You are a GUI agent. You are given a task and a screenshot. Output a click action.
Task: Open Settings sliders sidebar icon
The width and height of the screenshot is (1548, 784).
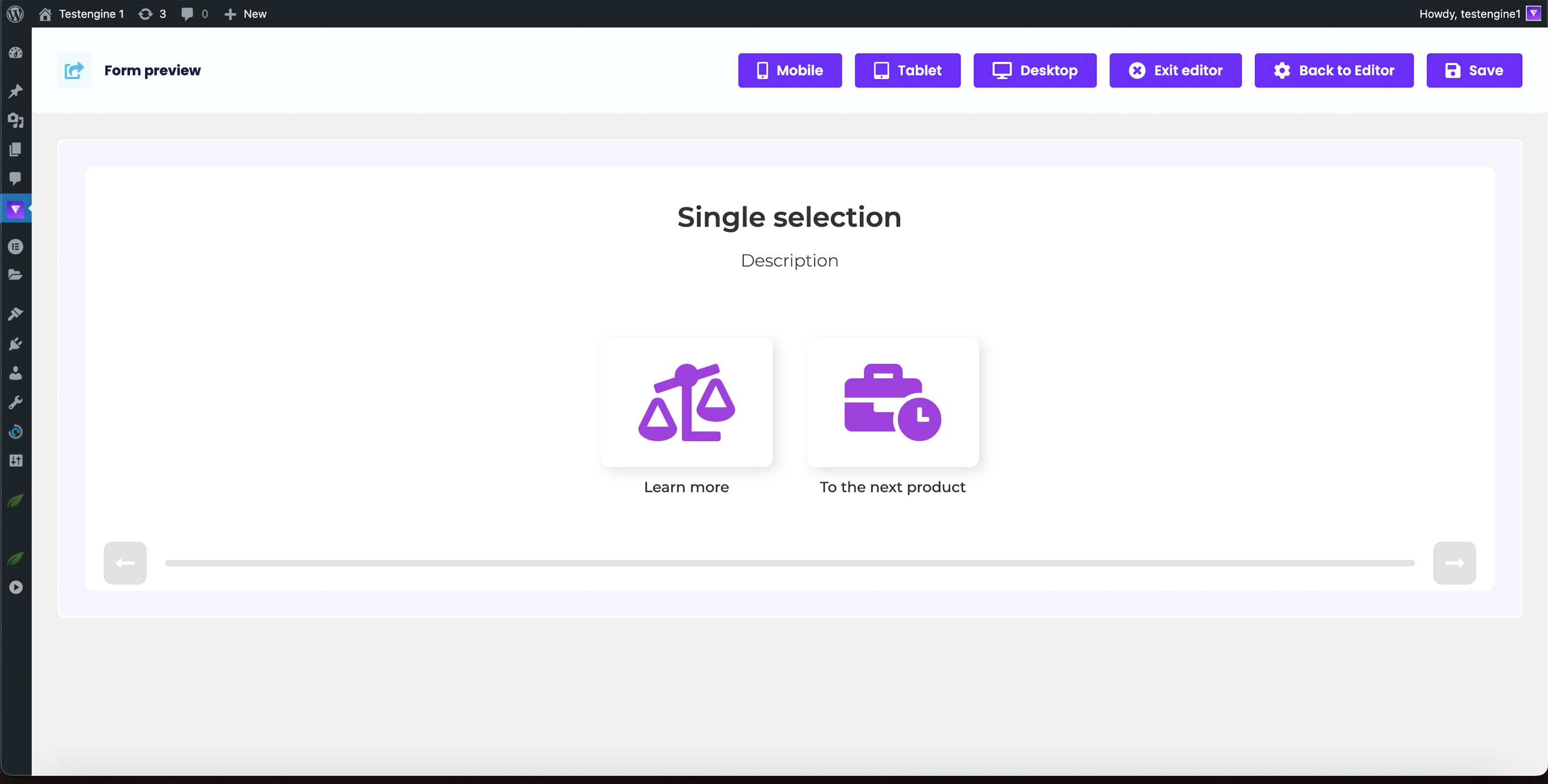click(16, 461)
